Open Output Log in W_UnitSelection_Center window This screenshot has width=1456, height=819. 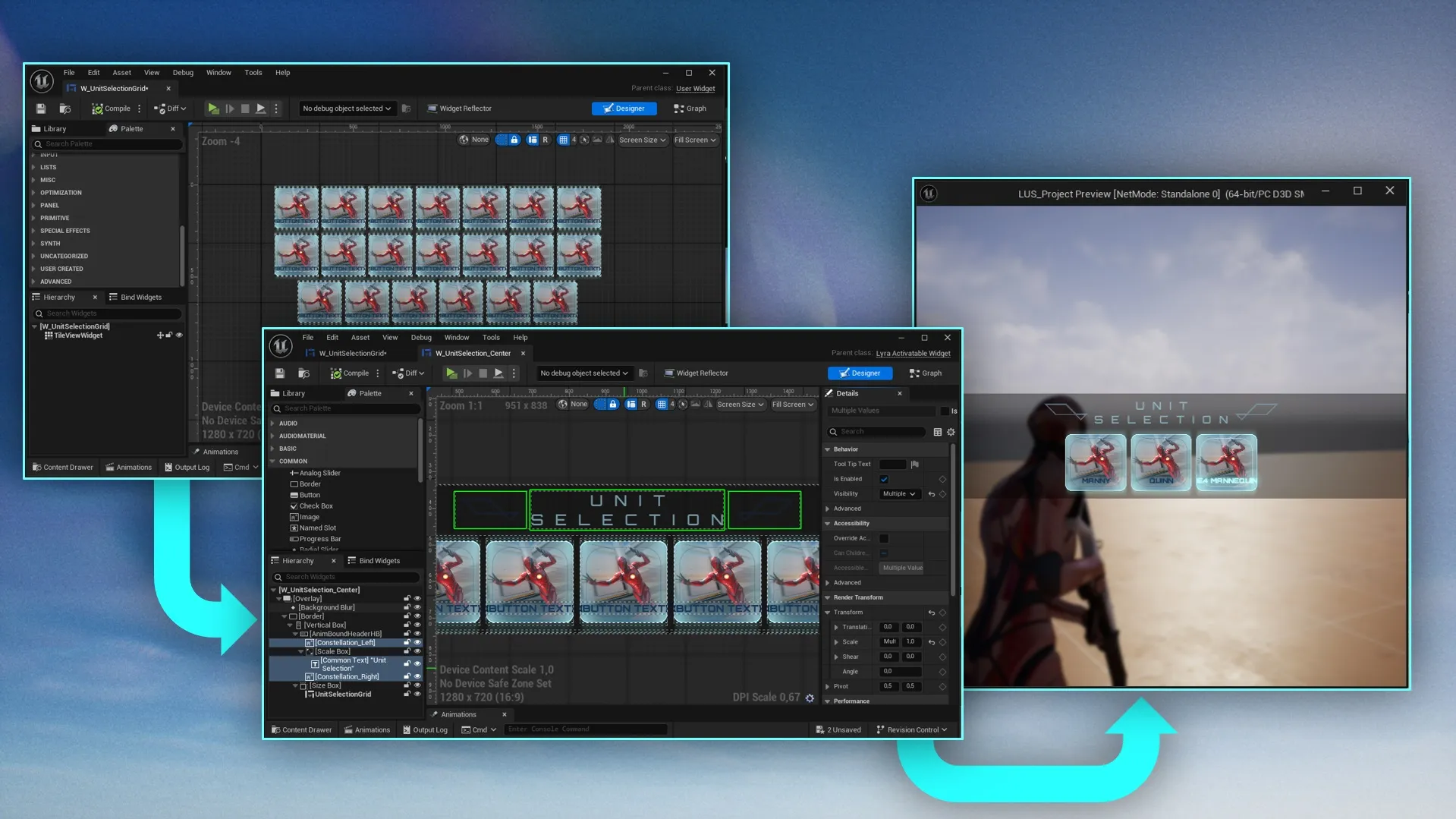(x=425, y=730)
